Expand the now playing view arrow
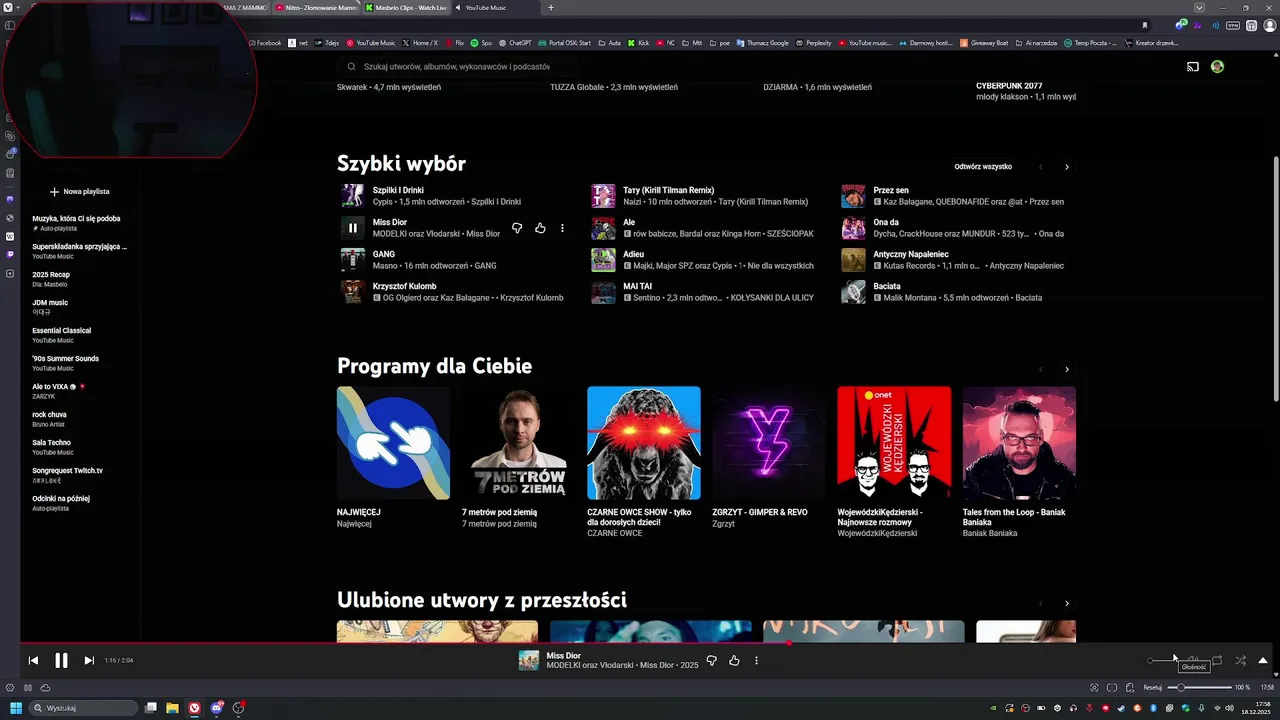Viewport: 1280px width, 720px height. [1263, 660]
